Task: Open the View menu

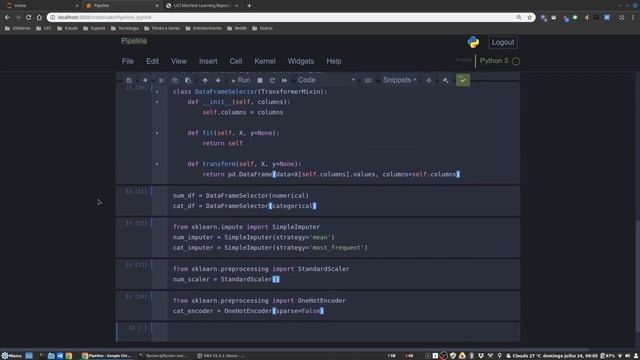Action: (179, 61)
